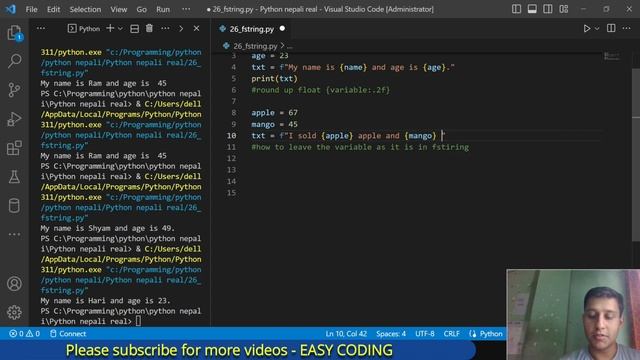Open errors and warnings status item
The height and width of the screenshot is (360, 640).
pos(24,333)
